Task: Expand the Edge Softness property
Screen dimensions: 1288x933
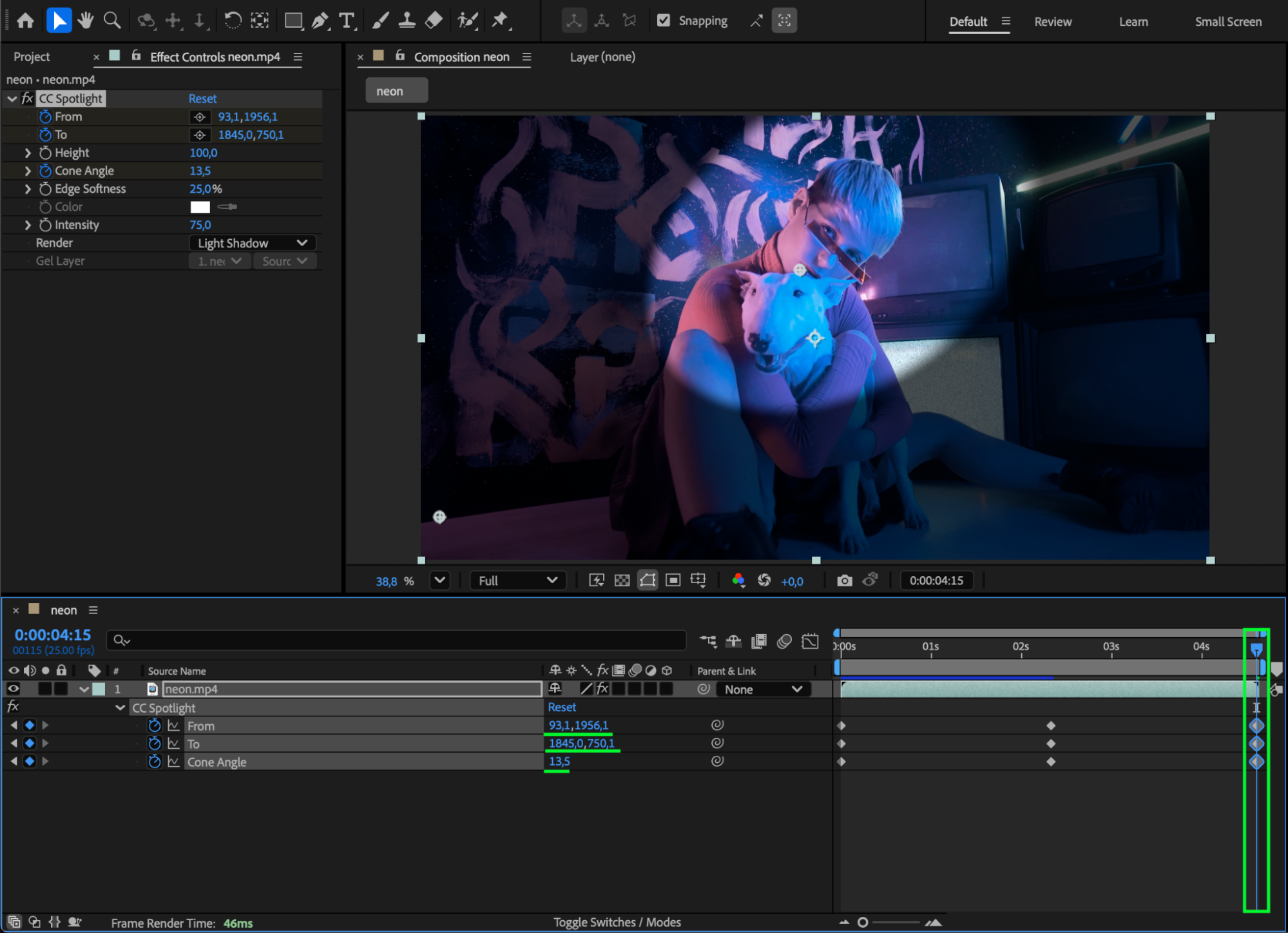Action: click(28, 189)
